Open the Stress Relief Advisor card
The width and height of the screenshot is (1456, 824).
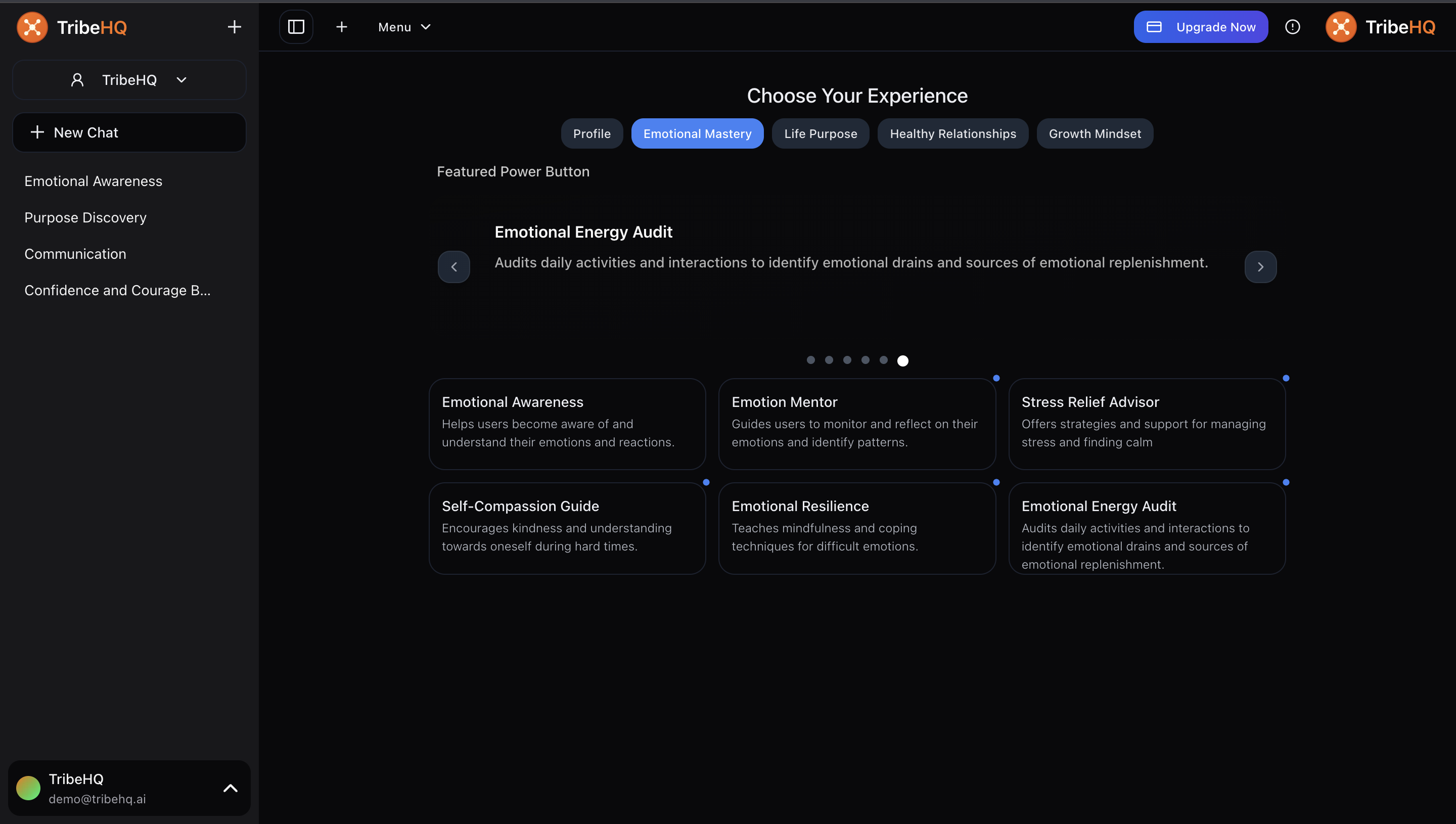pos(1147,423)
